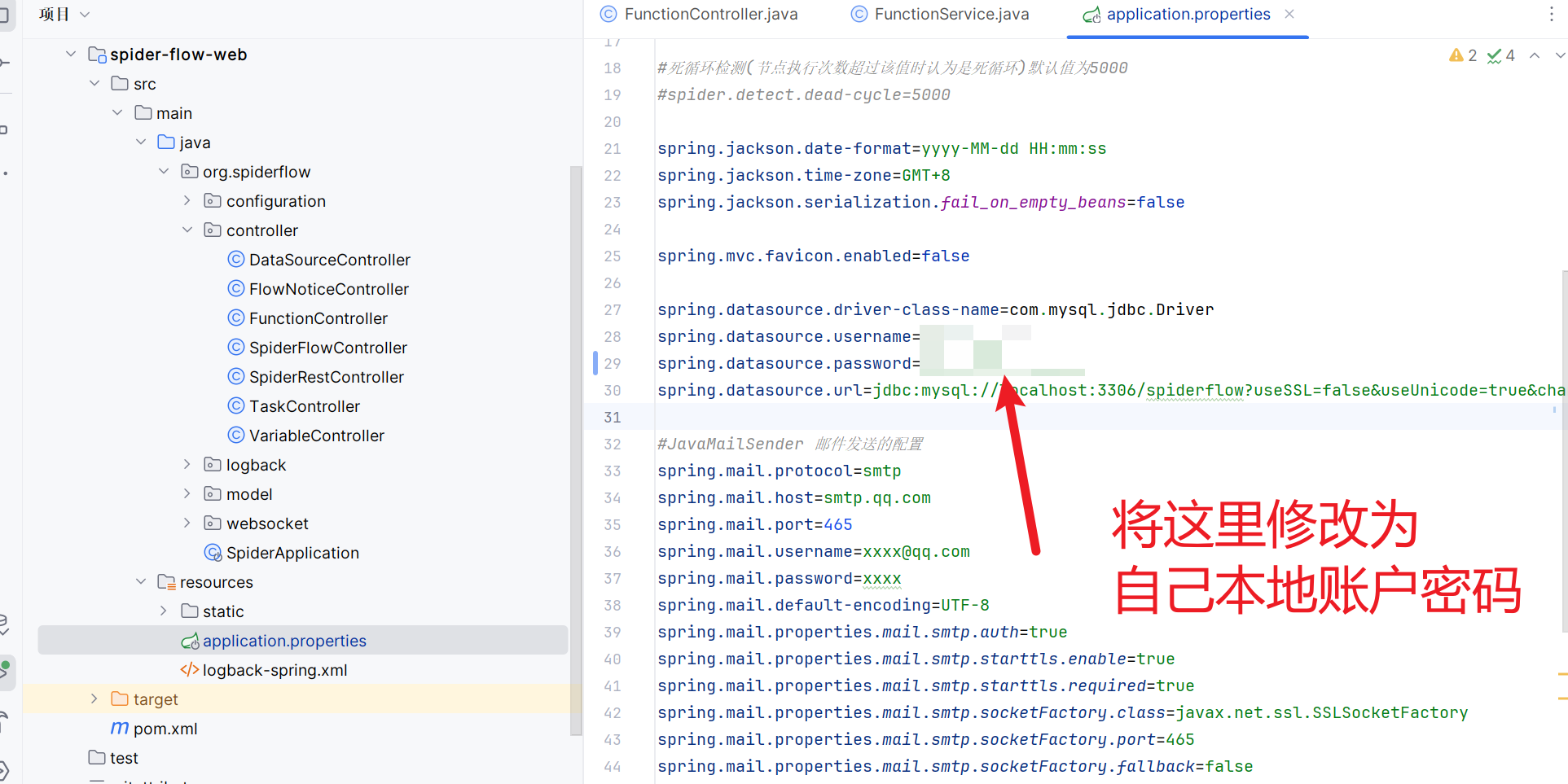
Task: Click spring.mail.default-encoding=UTF-8 line
Action: tap(824, 606)
